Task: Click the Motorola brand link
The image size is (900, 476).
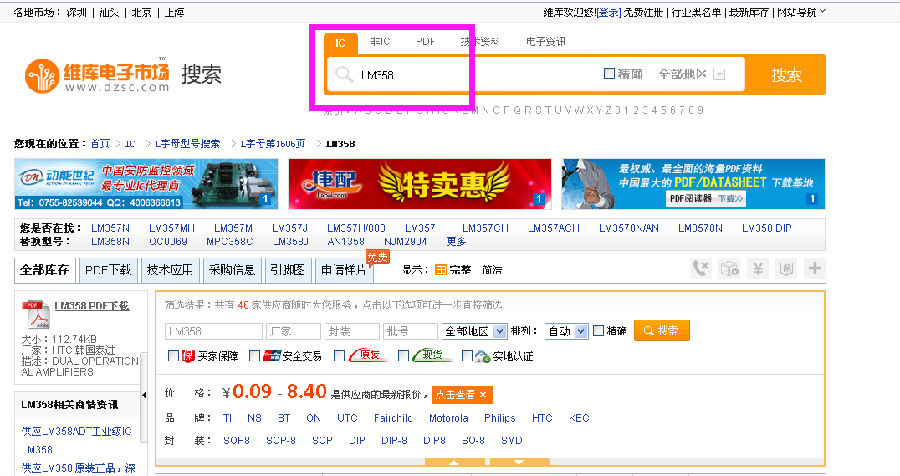Action: pyautogui.click(x=449, y=418)
